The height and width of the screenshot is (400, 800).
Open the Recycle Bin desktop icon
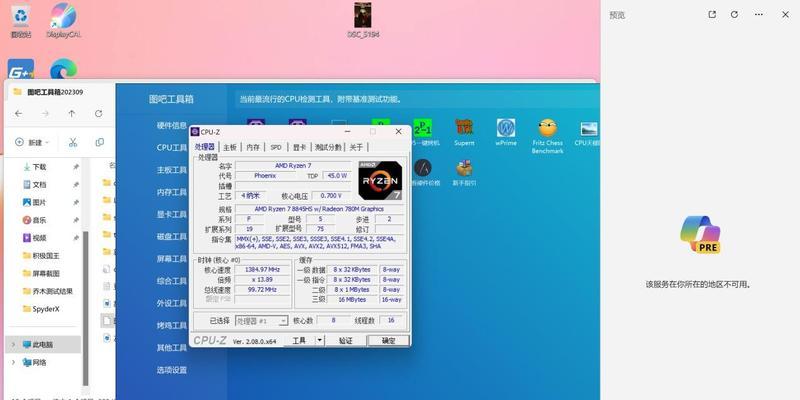coord(21,19)
